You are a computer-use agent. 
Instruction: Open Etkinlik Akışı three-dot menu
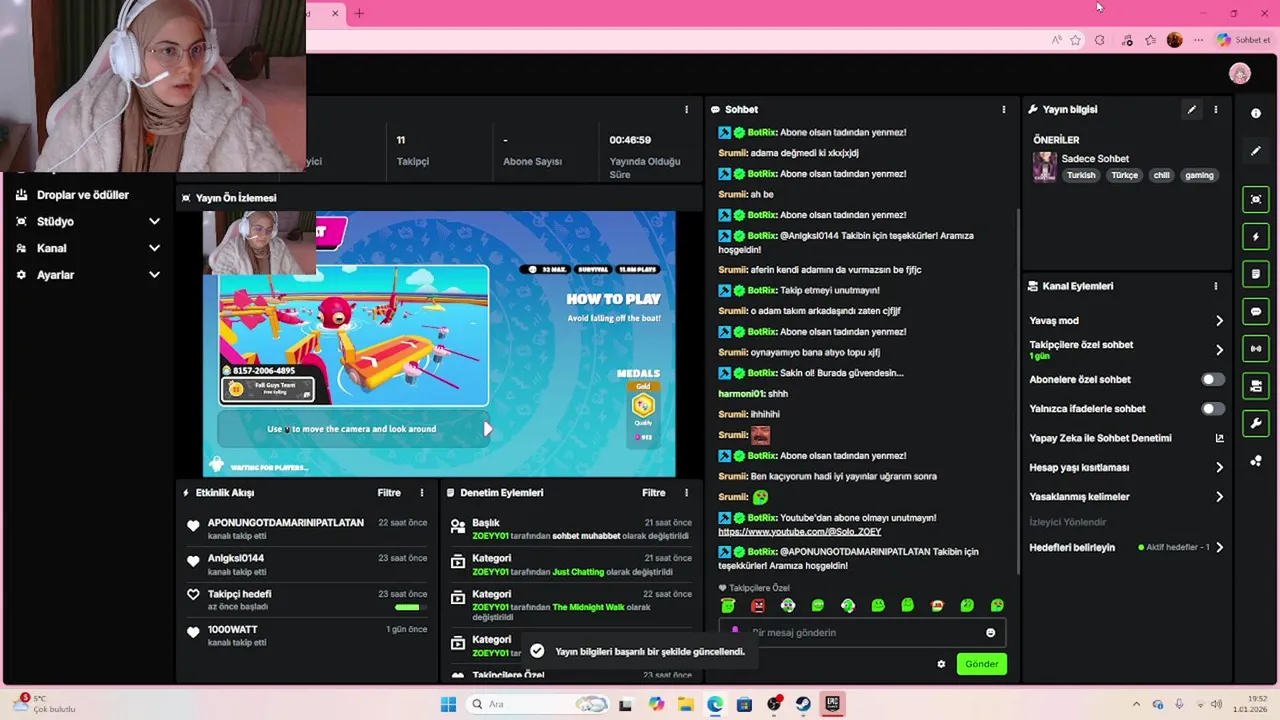coord(422,493)
